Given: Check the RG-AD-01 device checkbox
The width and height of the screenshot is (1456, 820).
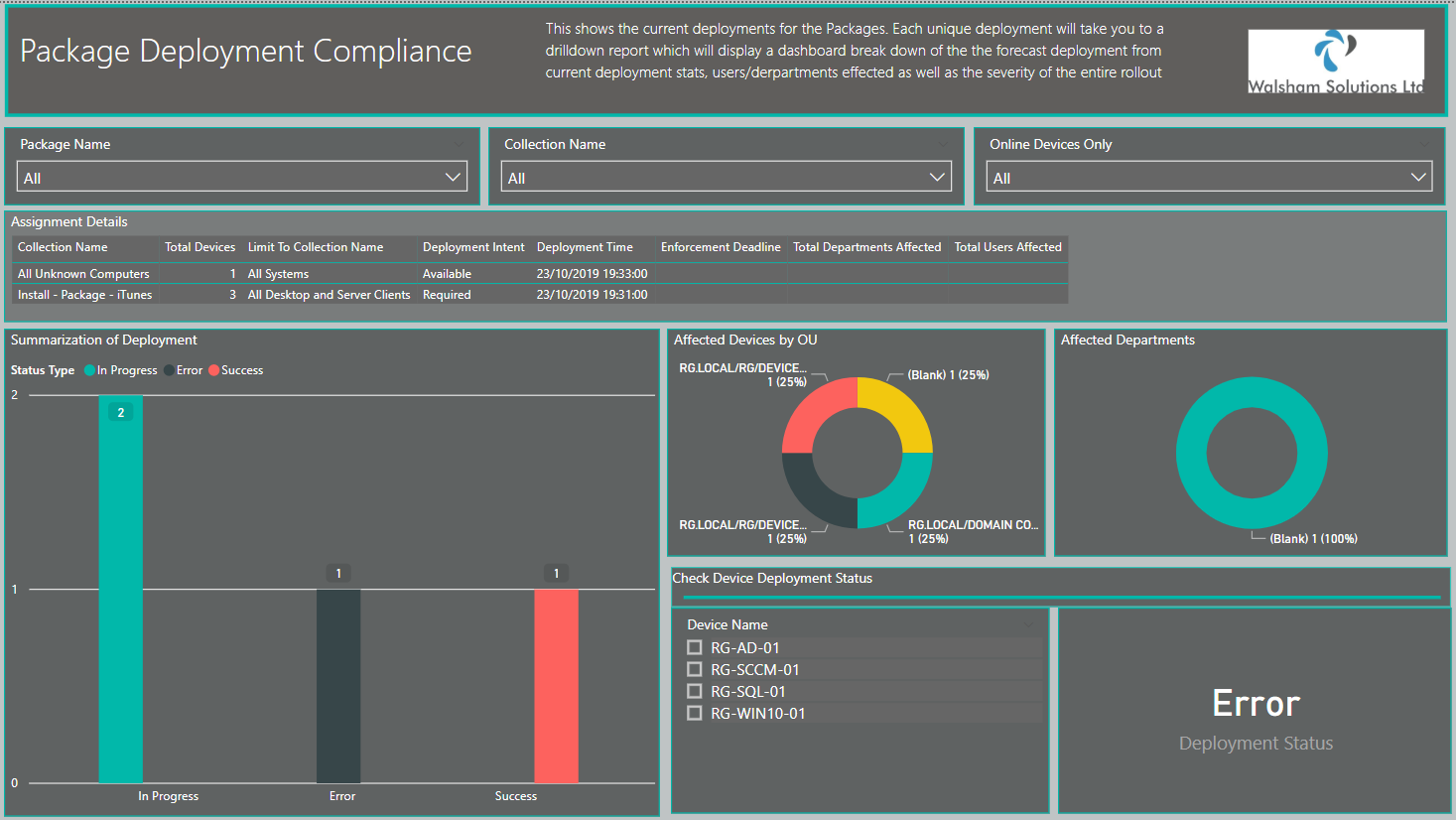Looking at the screenshot, I should (x=695, y=647).
